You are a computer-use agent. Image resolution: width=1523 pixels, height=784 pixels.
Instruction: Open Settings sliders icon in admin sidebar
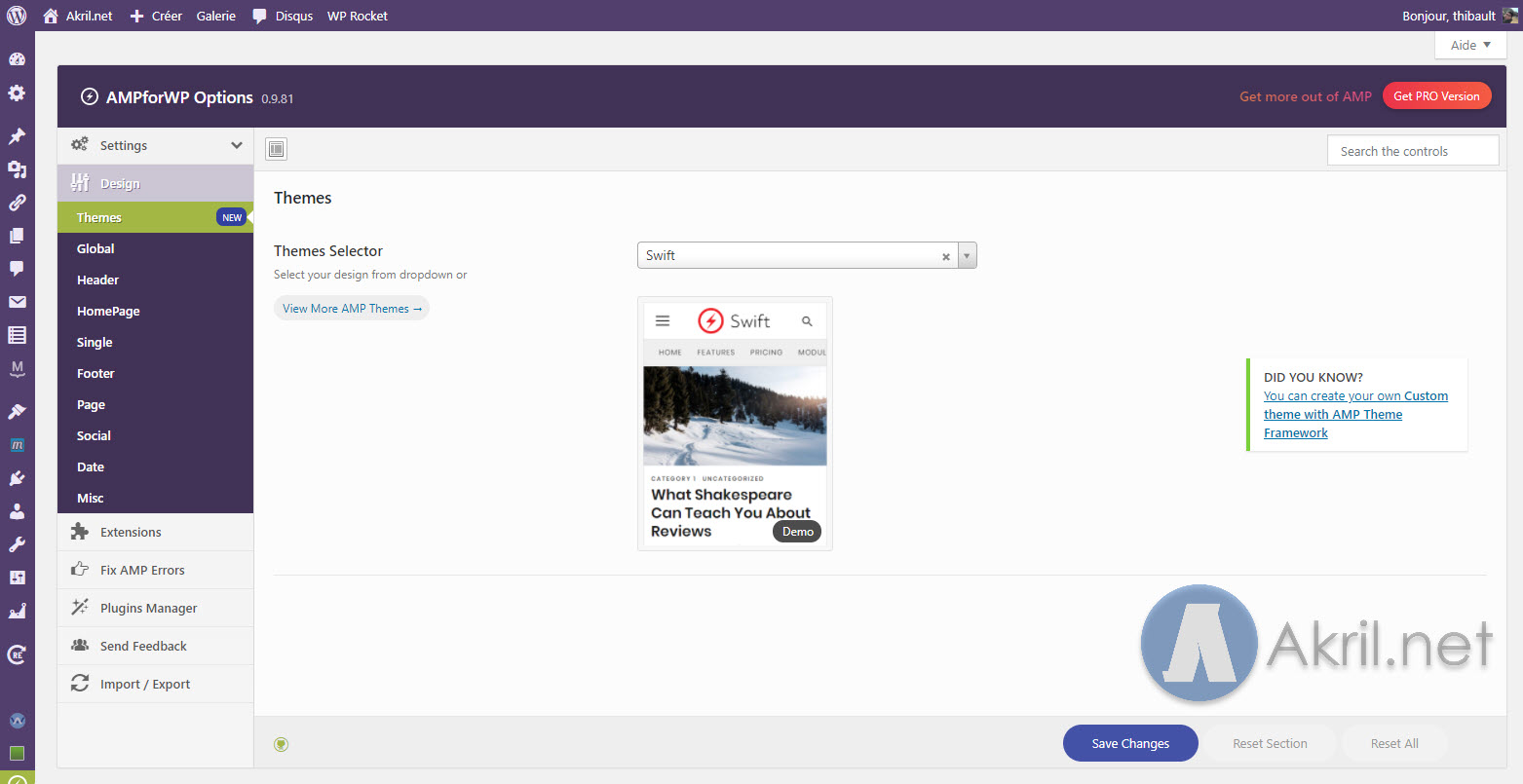pos(17,578)
